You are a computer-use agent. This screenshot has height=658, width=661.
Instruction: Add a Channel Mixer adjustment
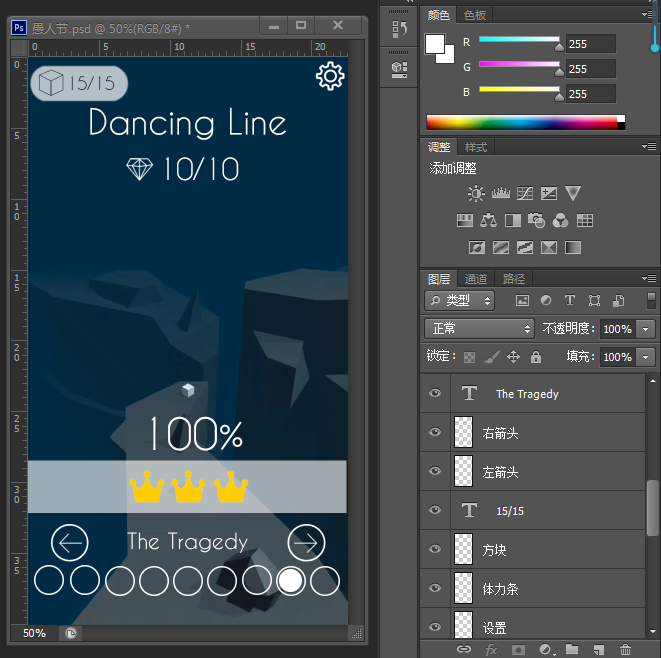pos(560,220)
